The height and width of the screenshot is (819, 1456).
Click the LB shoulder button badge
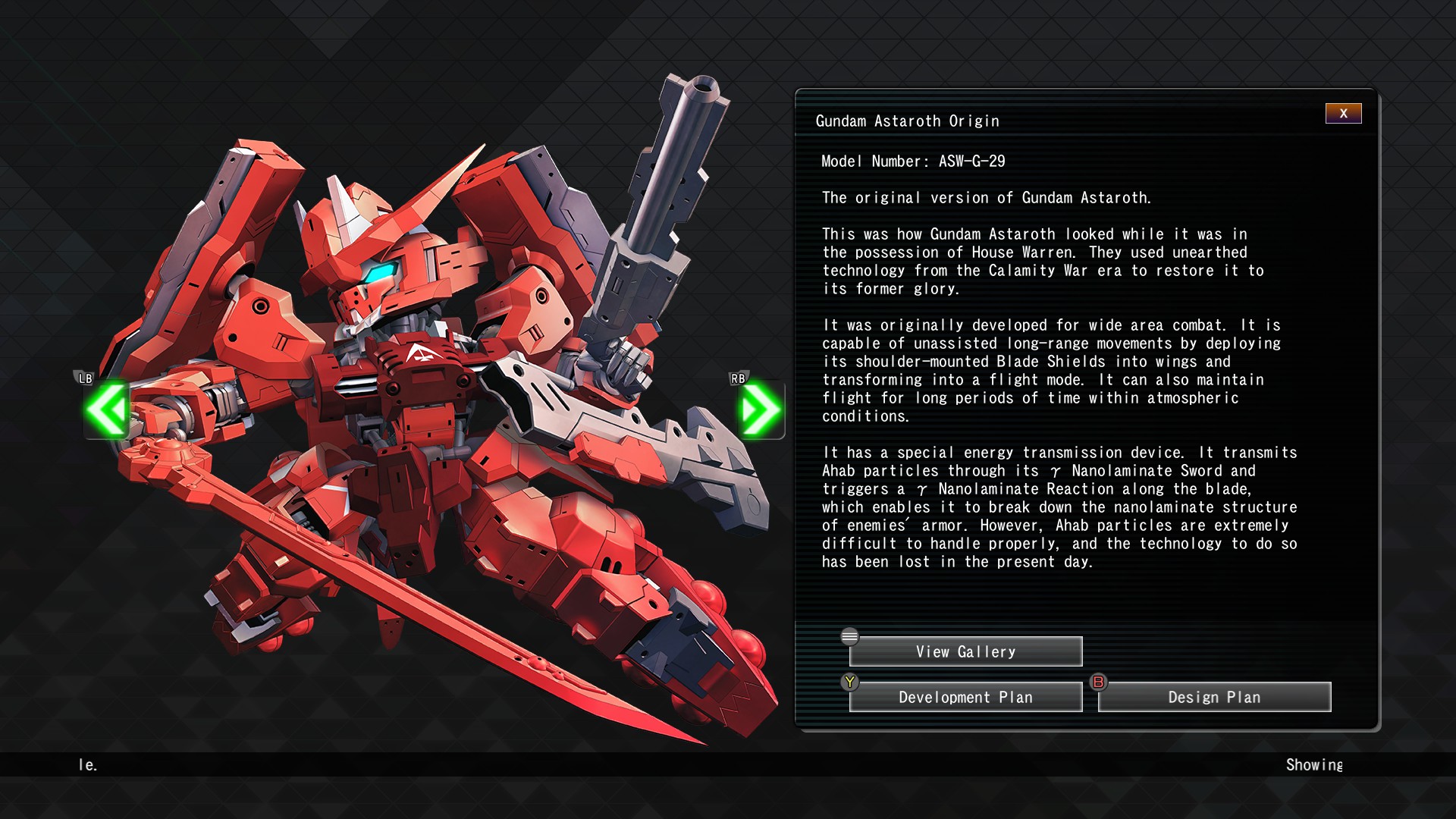84,378
